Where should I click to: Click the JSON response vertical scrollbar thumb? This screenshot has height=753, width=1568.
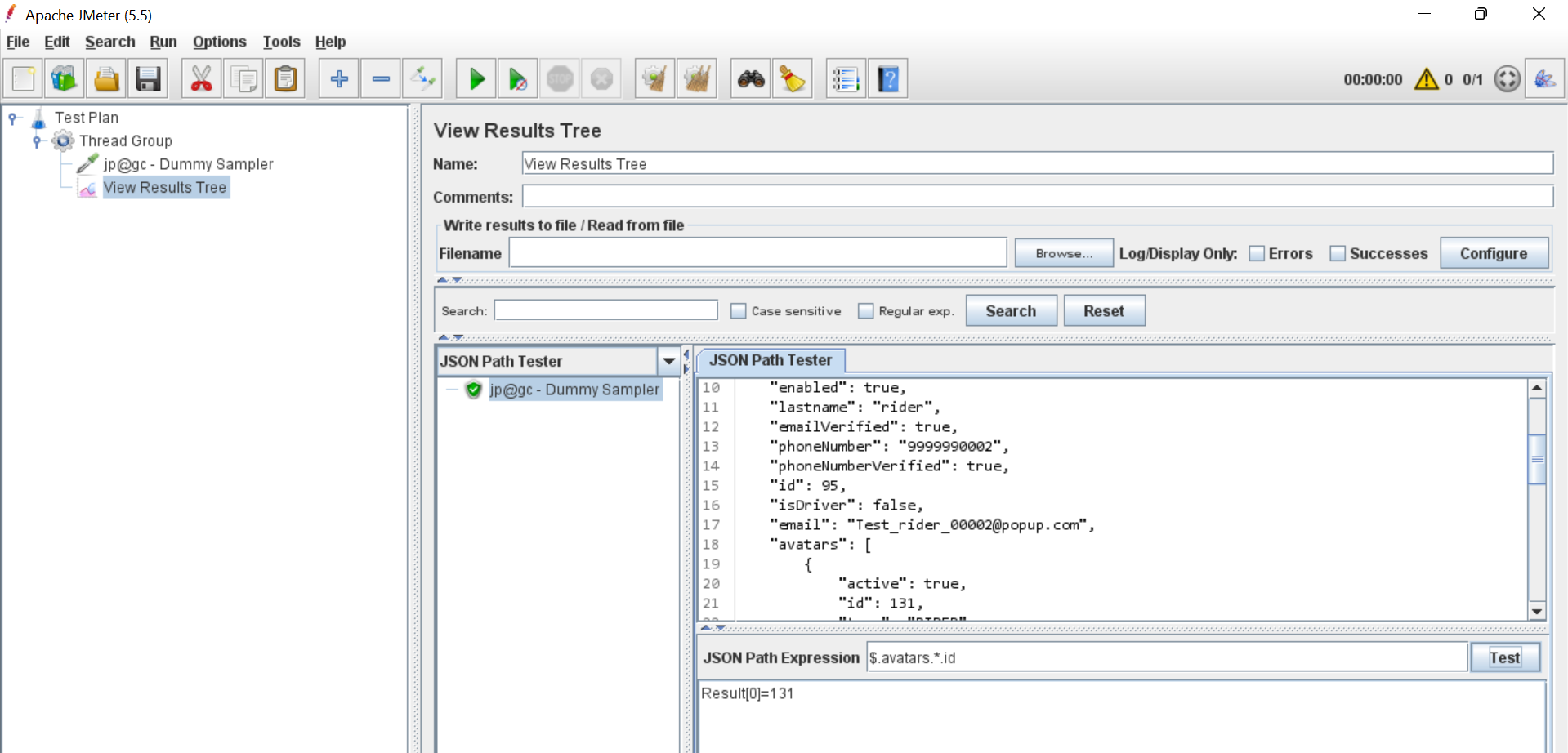click(1537, 459)
